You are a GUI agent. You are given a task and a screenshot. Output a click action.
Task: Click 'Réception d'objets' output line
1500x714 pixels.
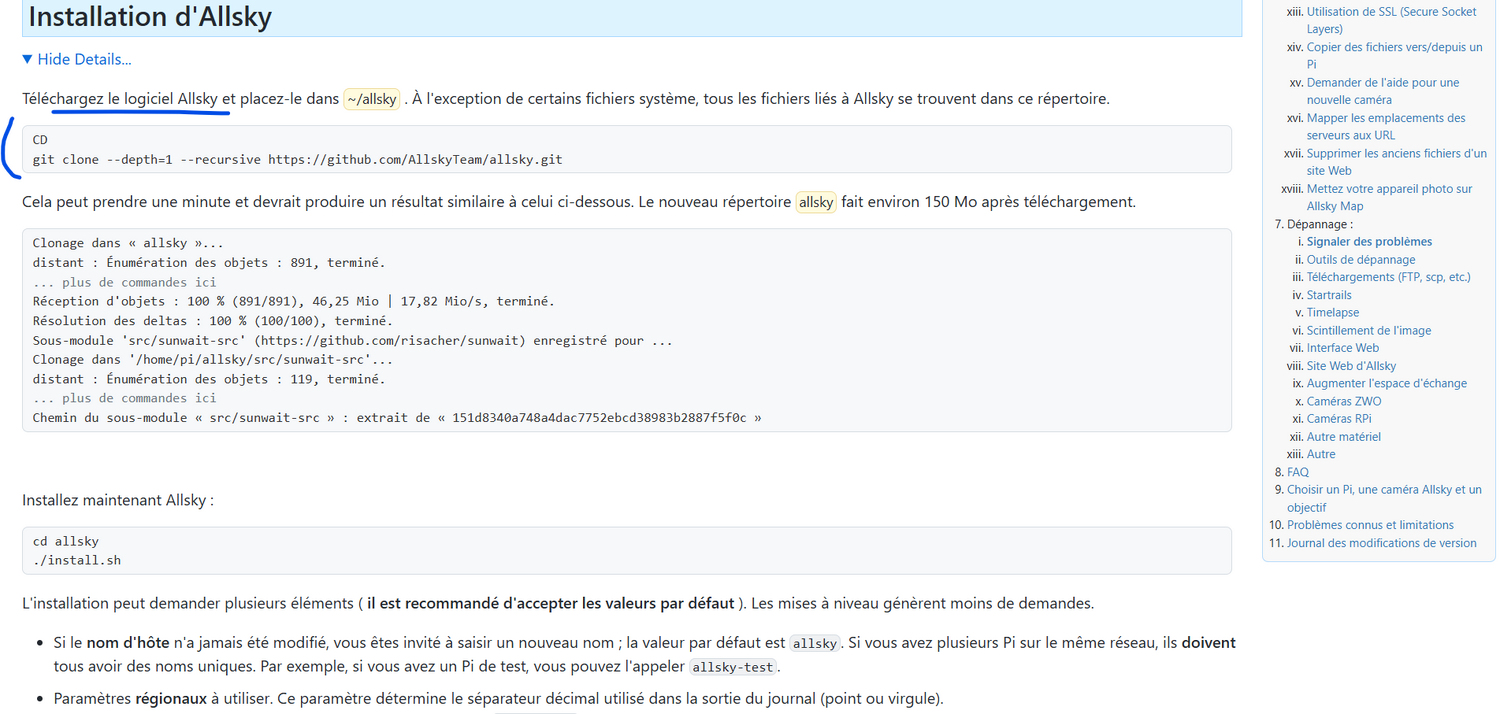click(x=293, y=301)
